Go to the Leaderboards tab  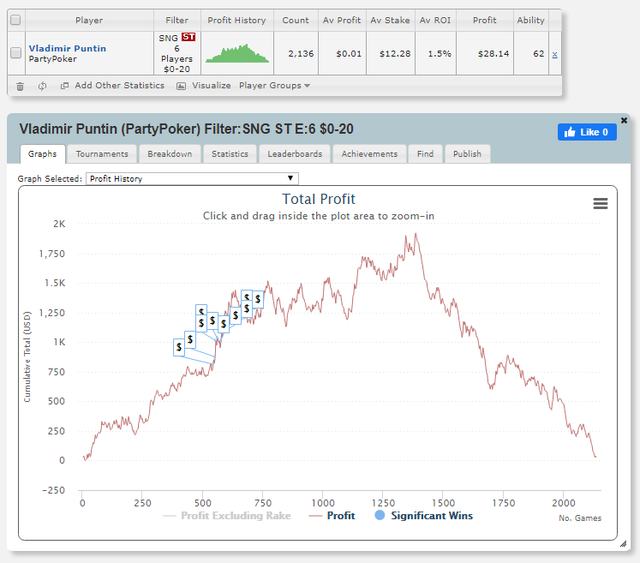tap(295, 154)
